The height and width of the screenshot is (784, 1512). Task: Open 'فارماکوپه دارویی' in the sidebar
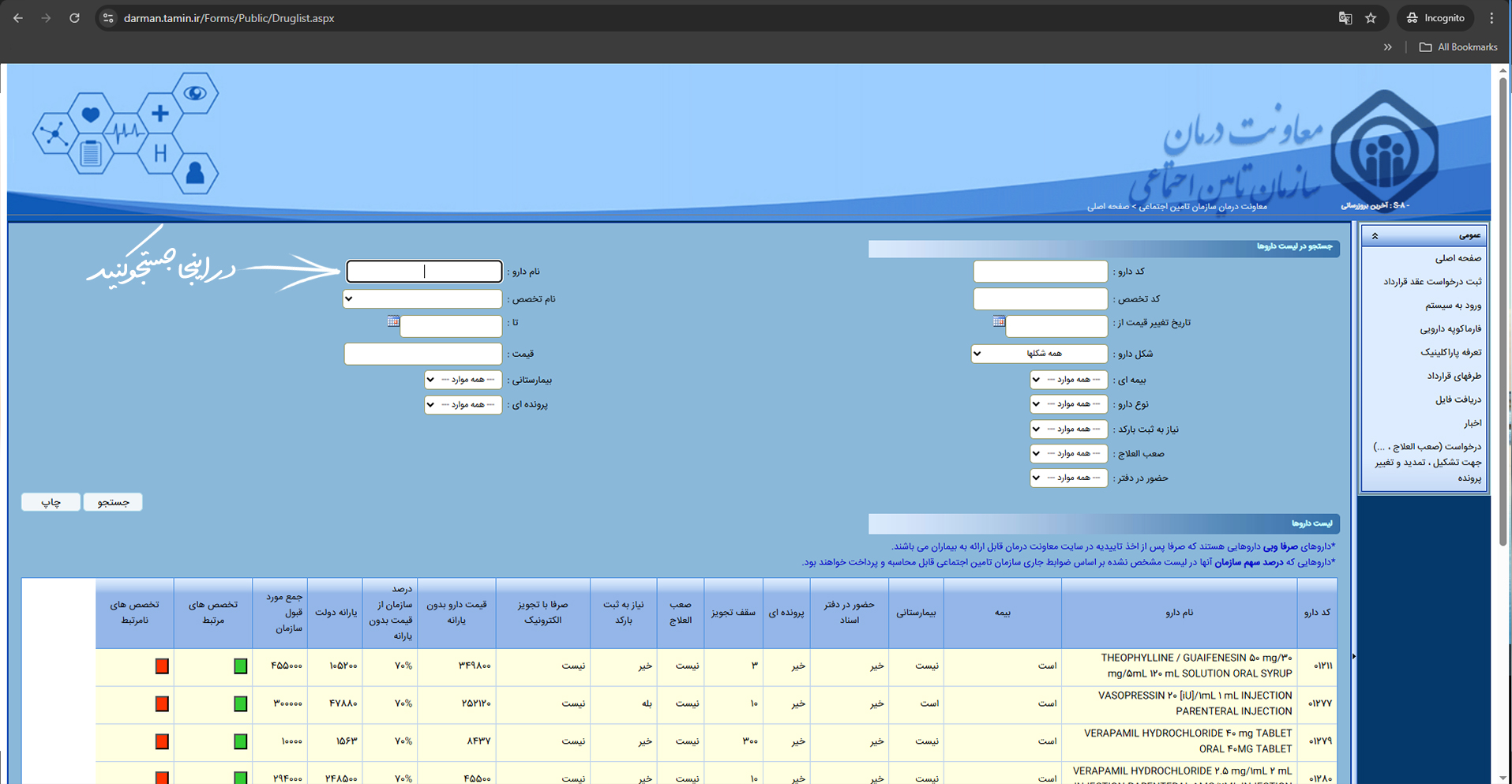click(x=1450, y=328)
